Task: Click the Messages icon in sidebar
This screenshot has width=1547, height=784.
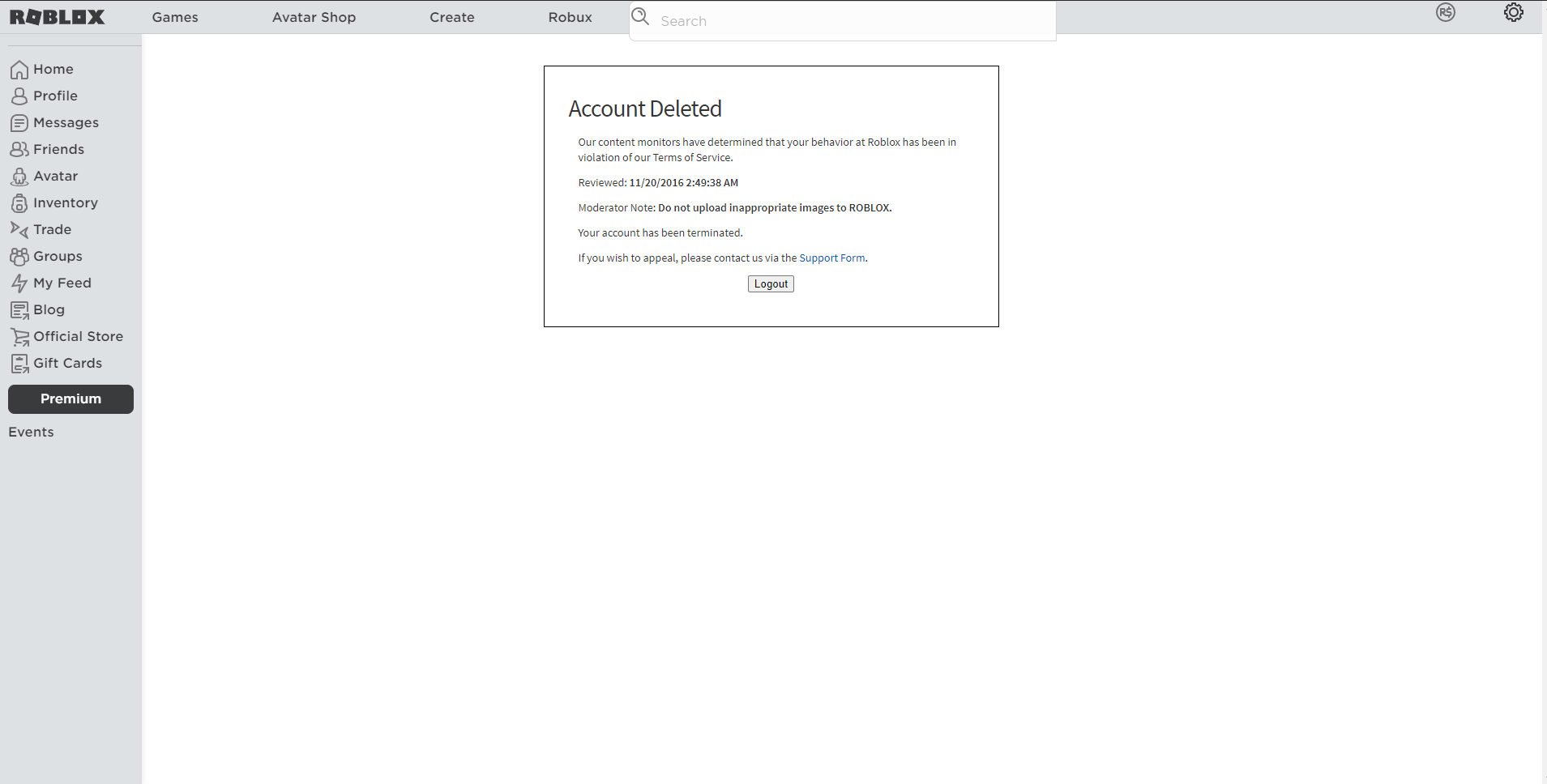Action: pyautogui.click(x=19, y=123)
